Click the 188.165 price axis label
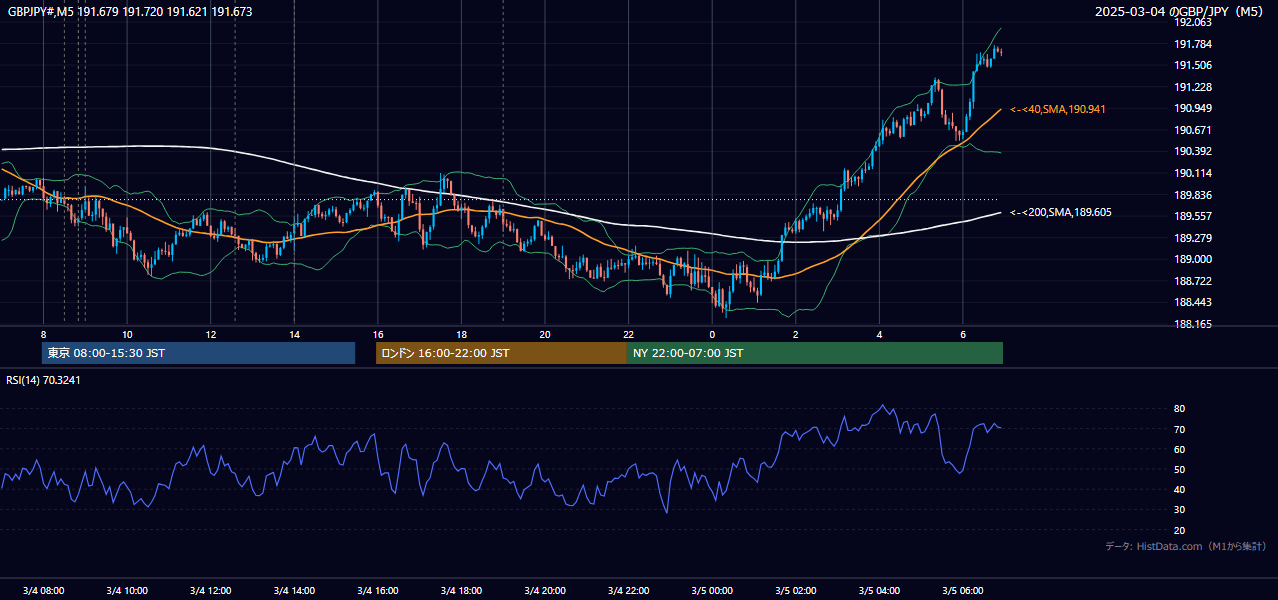This screenshot has width=1278, height=600. tap(1193, 324)
